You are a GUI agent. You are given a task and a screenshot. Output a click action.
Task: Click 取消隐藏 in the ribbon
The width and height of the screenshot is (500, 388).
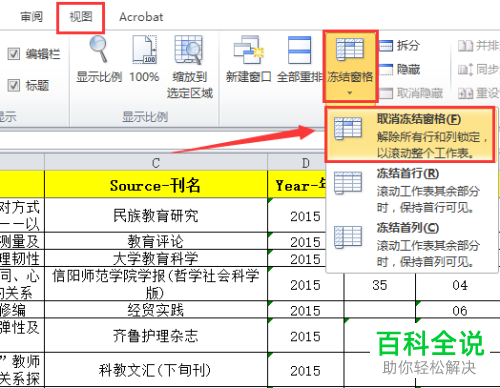[x=411, y=93]
